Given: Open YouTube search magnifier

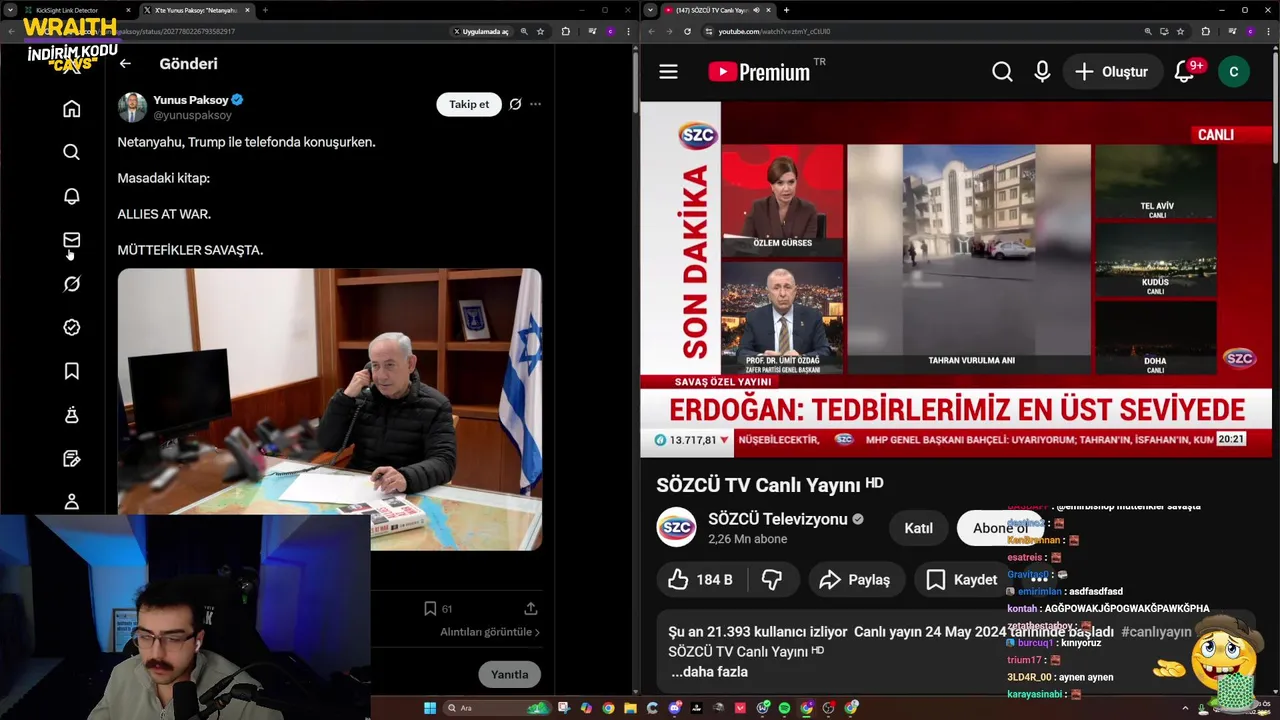Looking at the screenshot, I should point(1002,71).
